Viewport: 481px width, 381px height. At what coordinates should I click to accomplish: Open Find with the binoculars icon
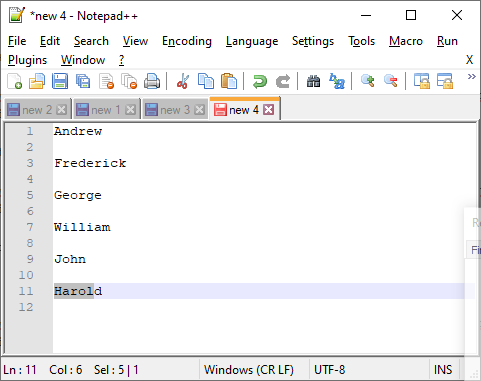313,81
